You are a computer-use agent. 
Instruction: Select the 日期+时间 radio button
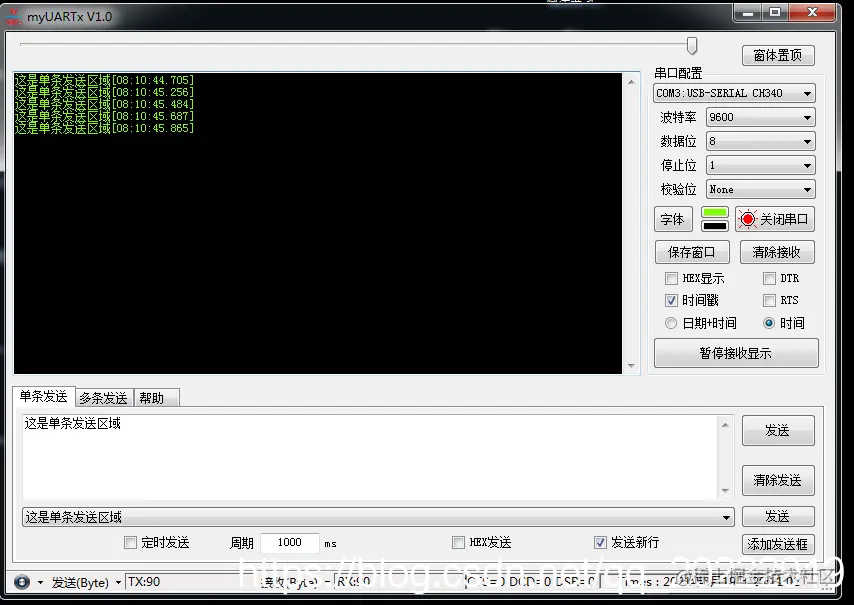[671, 323]
